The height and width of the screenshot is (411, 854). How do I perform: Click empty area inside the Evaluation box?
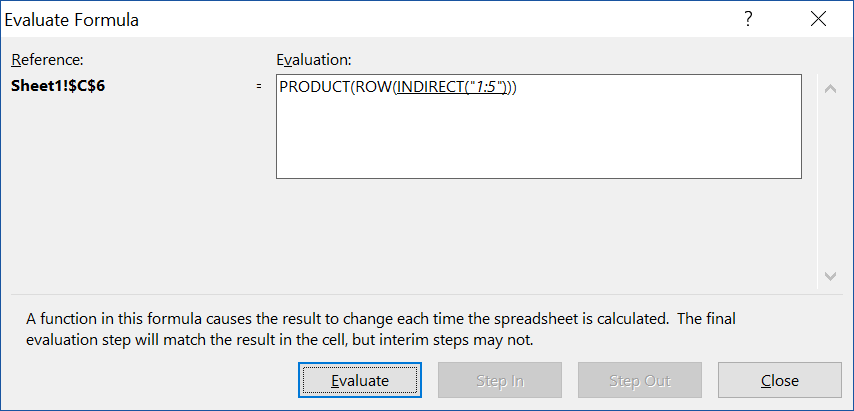[x=538, y=142]
